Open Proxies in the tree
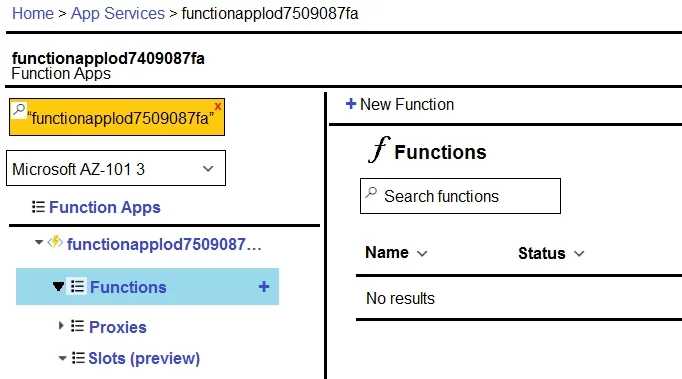 (118, 327)
